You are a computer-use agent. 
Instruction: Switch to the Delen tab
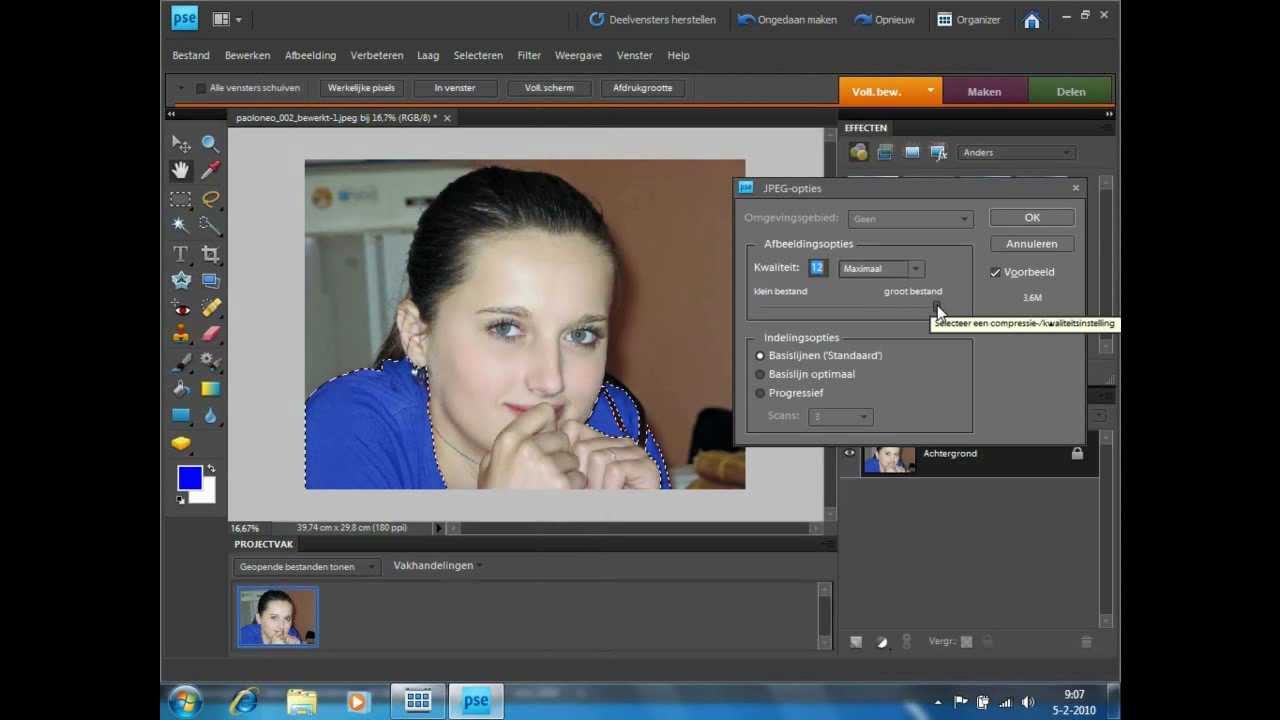coord(1071,91)
